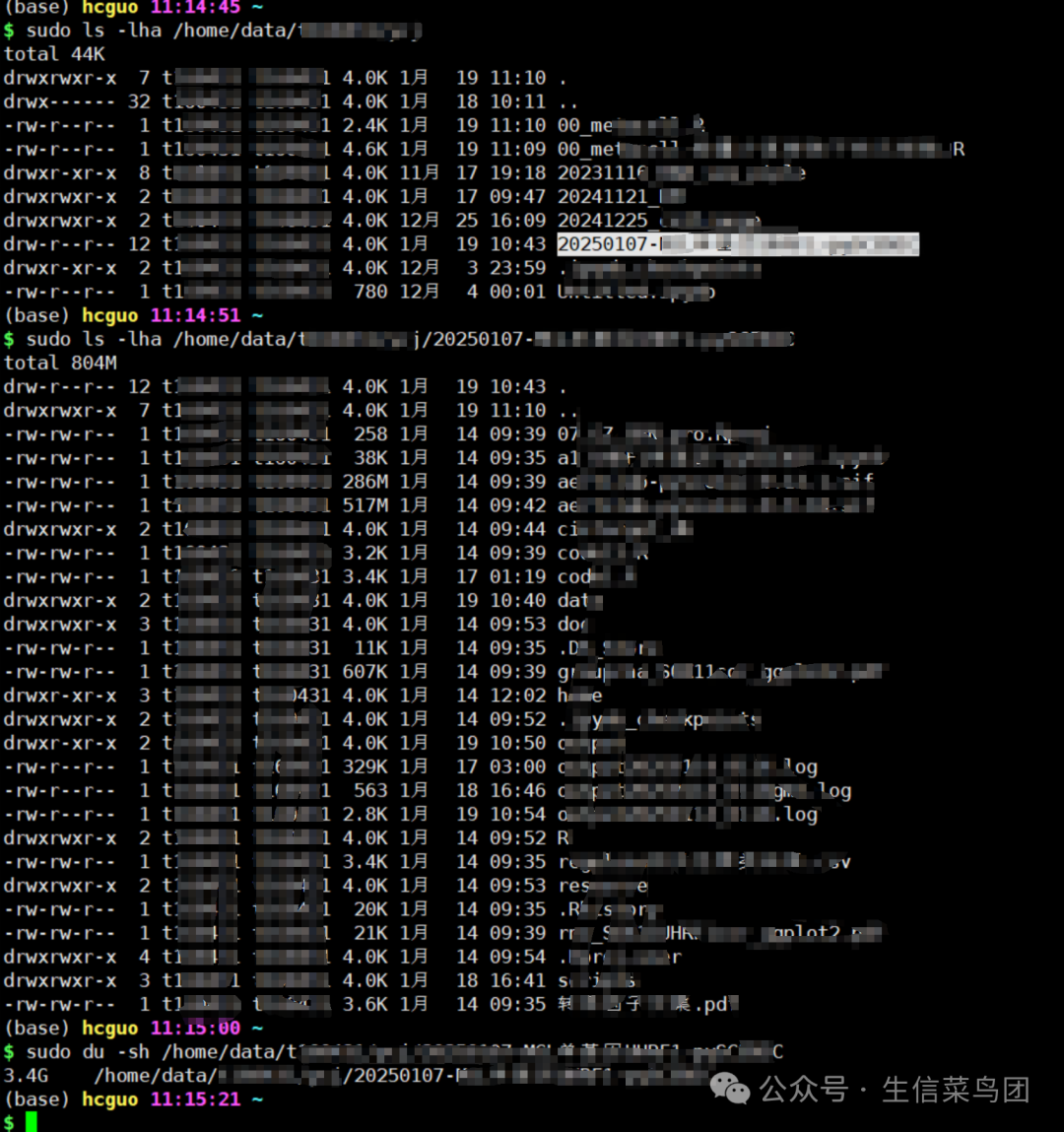Click the green terminal cursor block
This screenshot has width=1064, height=1132.
(32, 1122)
